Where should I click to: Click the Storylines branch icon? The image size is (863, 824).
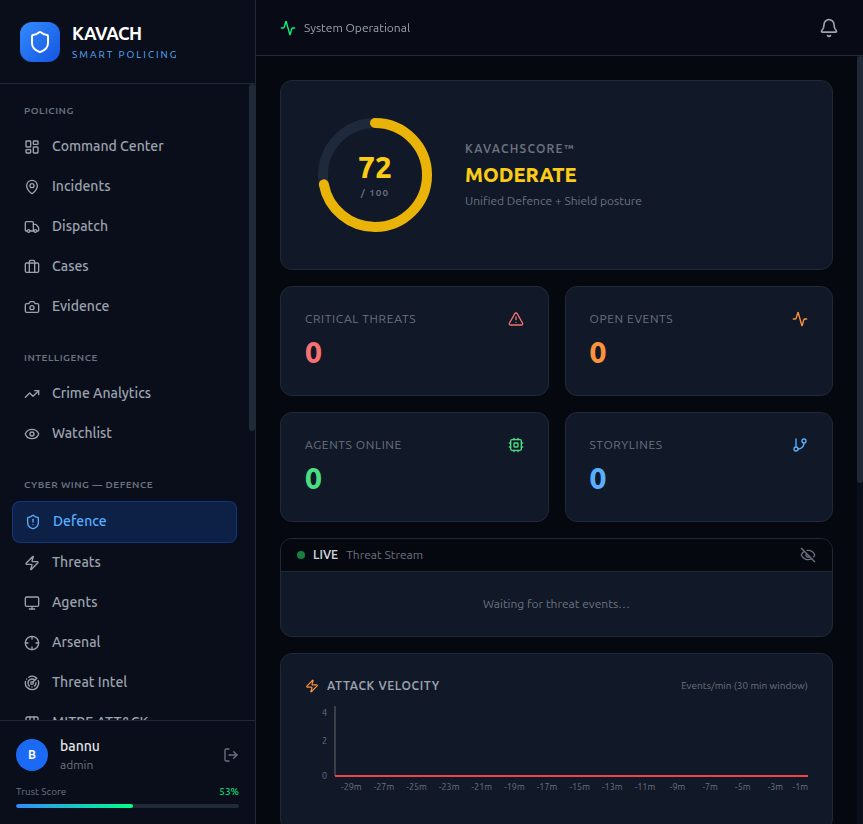pyautogui.click(x=800, y=445)
